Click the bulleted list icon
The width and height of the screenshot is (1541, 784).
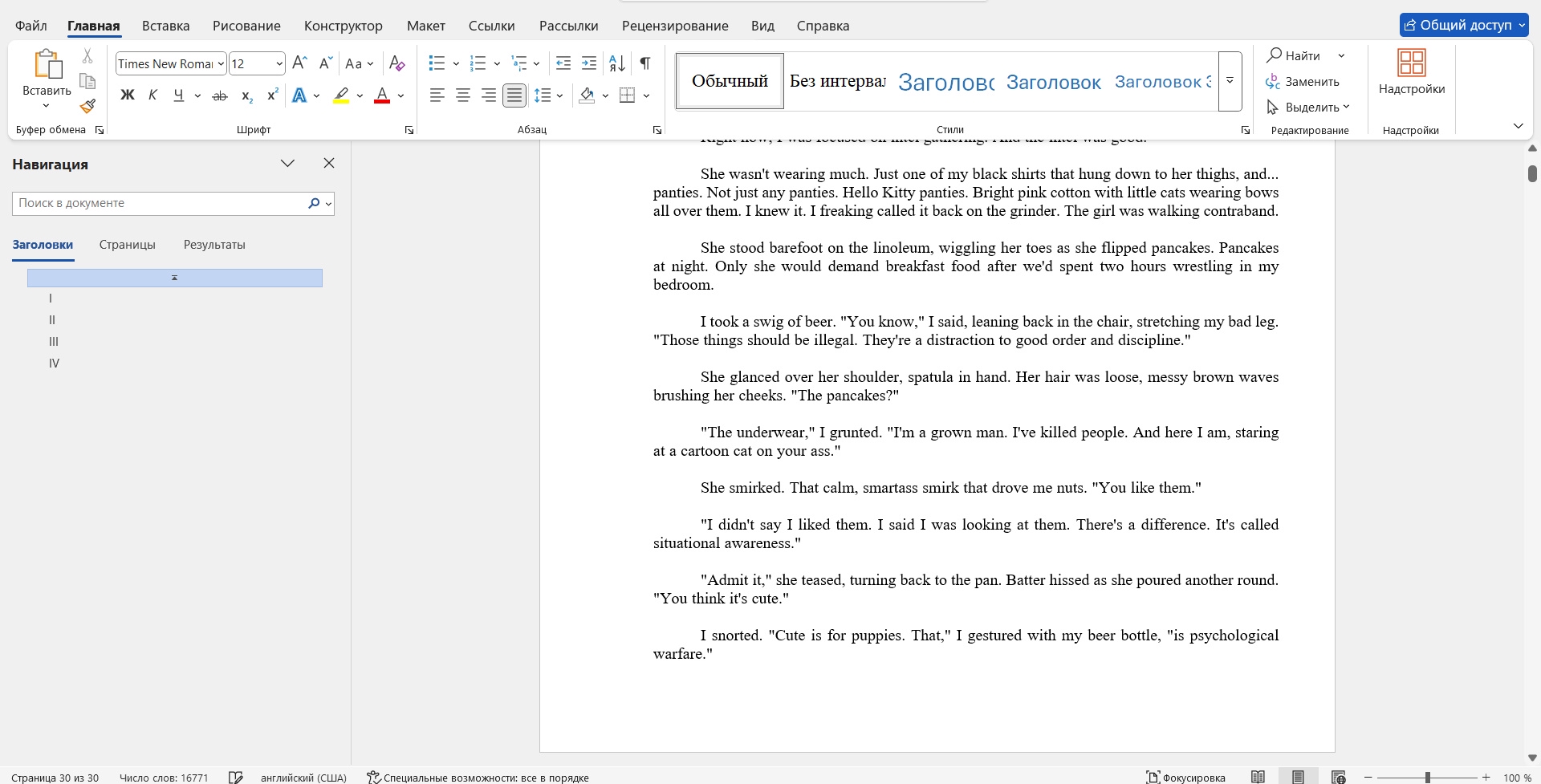pyautogui.click(x=437, y=63)
